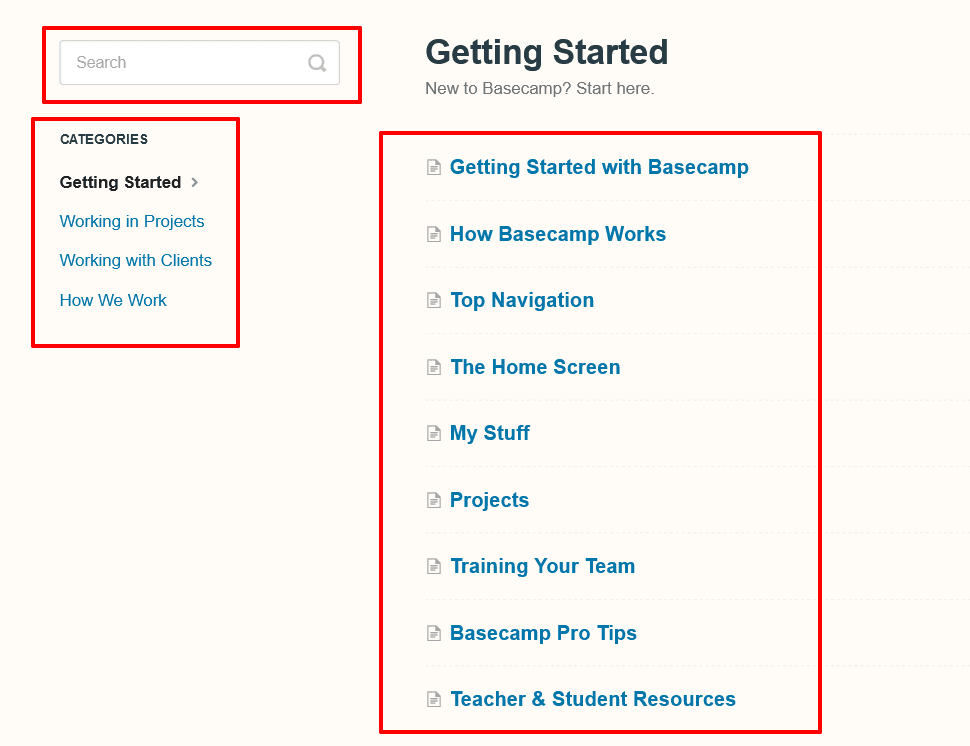Click the document icon next to My Stuff
This screenshot has height=746, width=970.
[434, 434]
